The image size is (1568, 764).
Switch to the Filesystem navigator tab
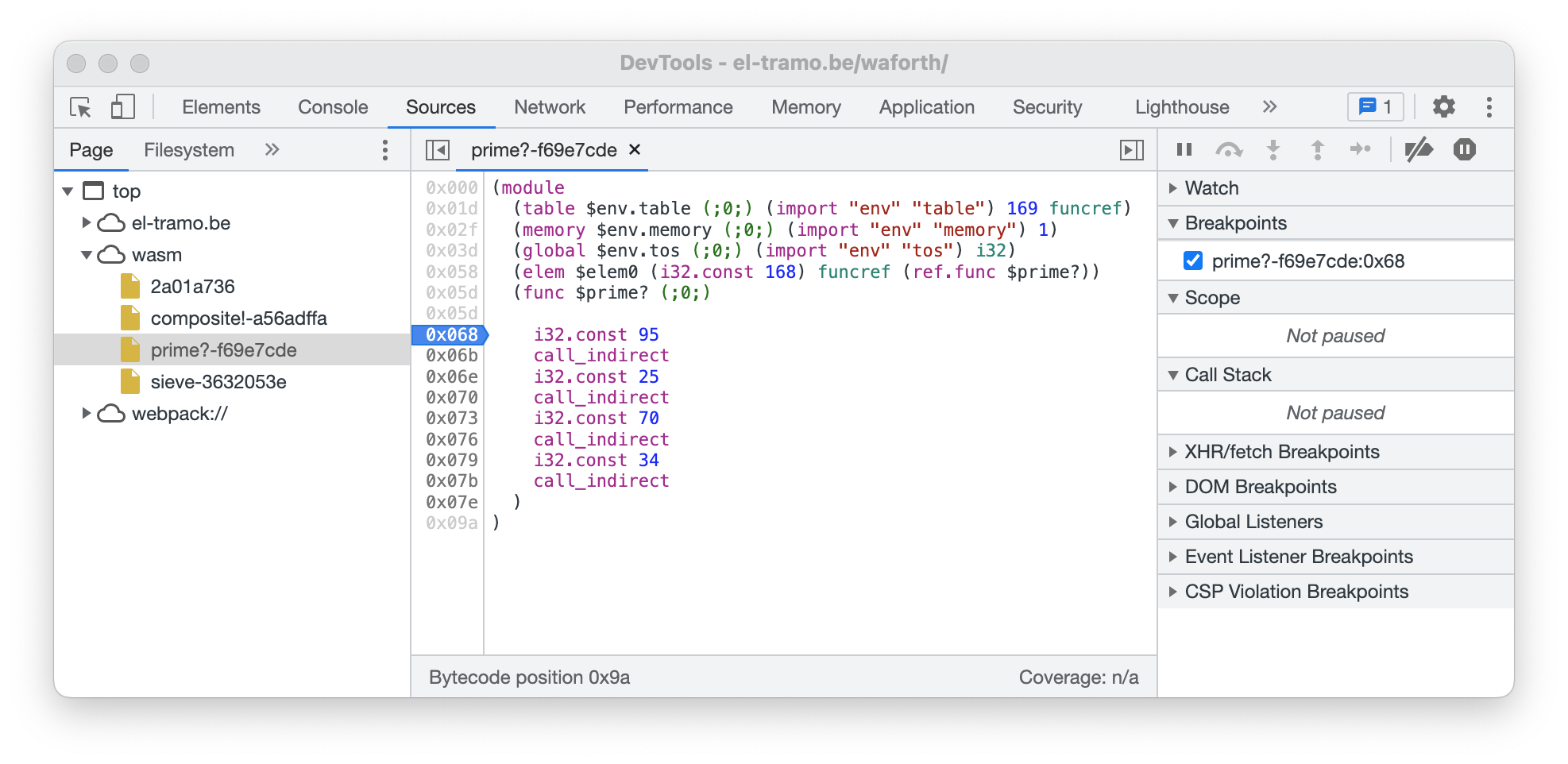point(189,150)
